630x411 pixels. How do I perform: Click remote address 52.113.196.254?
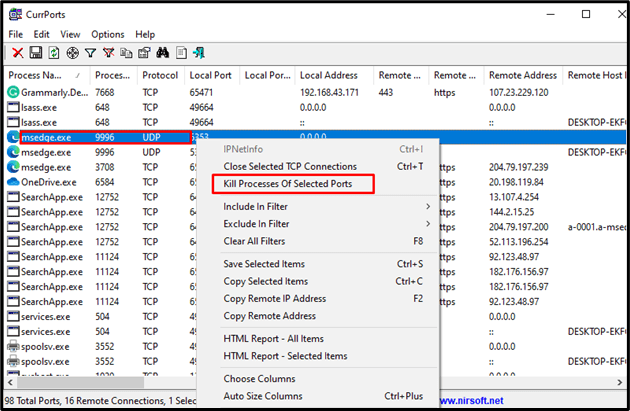519,241
